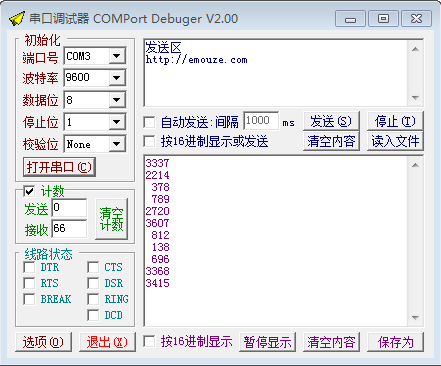Image resolution: width=441 pixels, height=366 pixels.
Task: Open the 校验位 None parity dropdown
Action: pyautogui.click(x=117, y=144)
